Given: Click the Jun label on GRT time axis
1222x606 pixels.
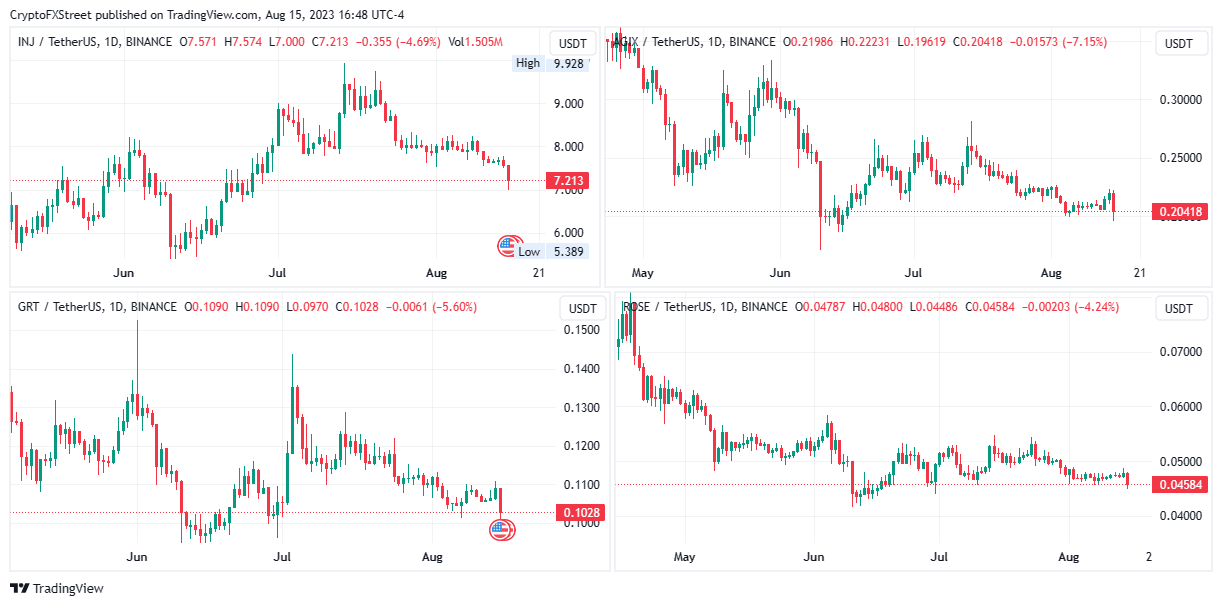Looking at the screenshot, I should click(x=138, y=555).
